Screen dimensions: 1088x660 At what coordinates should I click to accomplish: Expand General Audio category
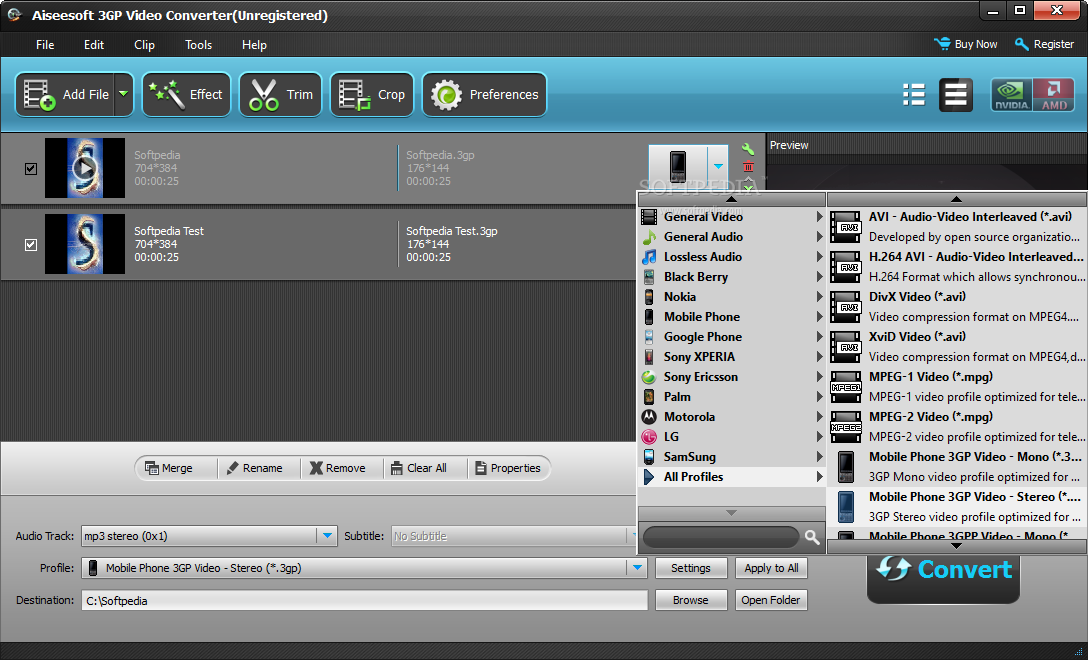731,237
